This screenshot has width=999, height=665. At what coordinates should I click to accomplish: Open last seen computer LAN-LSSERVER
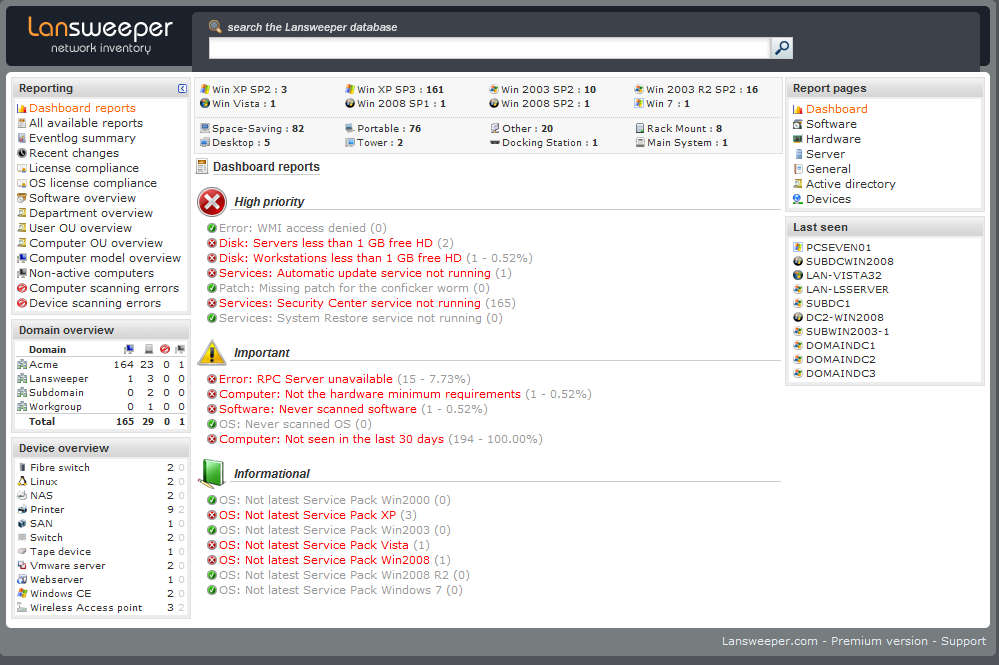pyautogui.click(x=847, y=289)
